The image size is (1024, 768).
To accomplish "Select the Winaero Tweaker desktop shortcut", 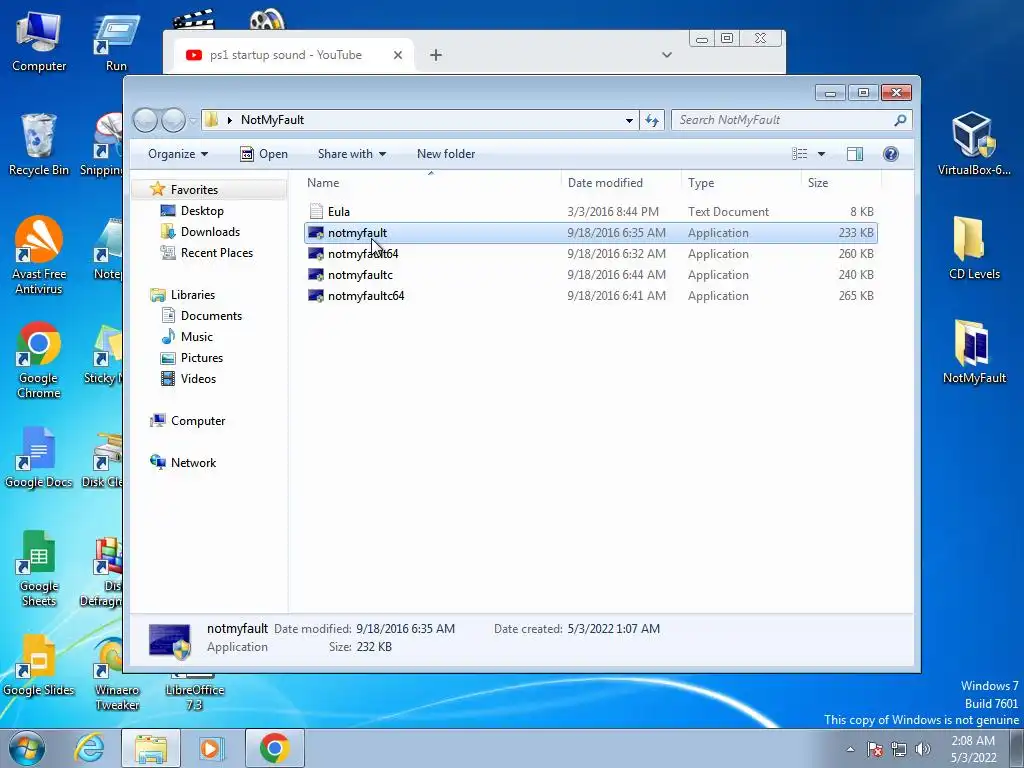I will pyautogui.click(x=116, y=674).
